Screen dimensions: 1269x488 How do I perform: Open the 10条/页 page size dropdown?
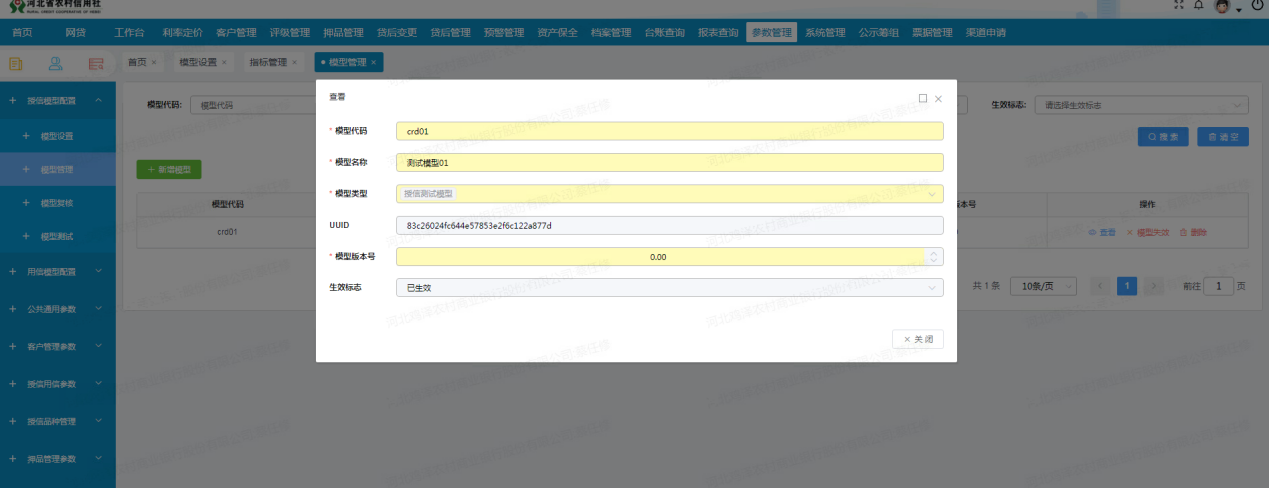(x=1043, y=286)
